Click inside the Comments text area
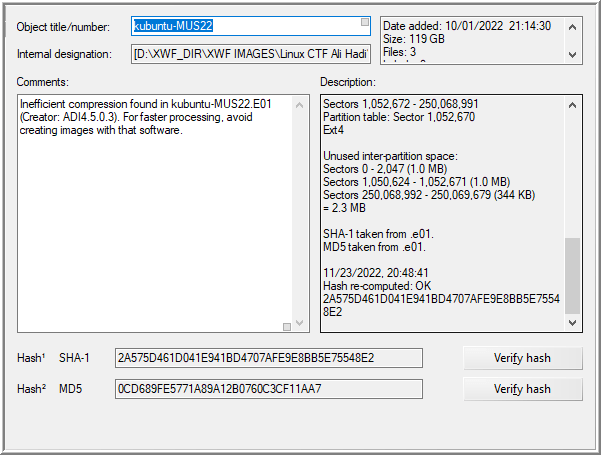Image resolution: width=601 pixels, height=455 pixels. coord(150,220)
